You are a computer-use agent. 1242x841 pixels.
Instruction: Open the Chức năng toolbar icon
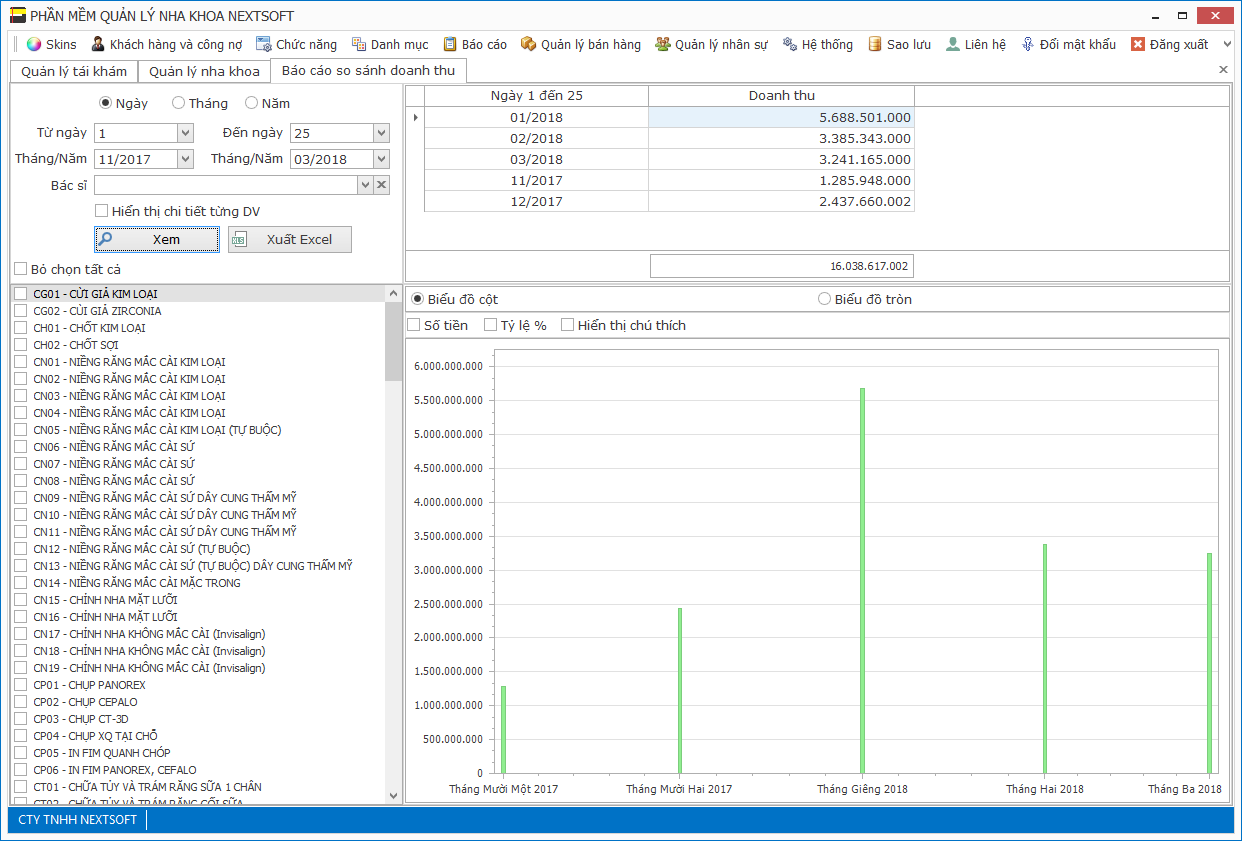click(264, 44)
